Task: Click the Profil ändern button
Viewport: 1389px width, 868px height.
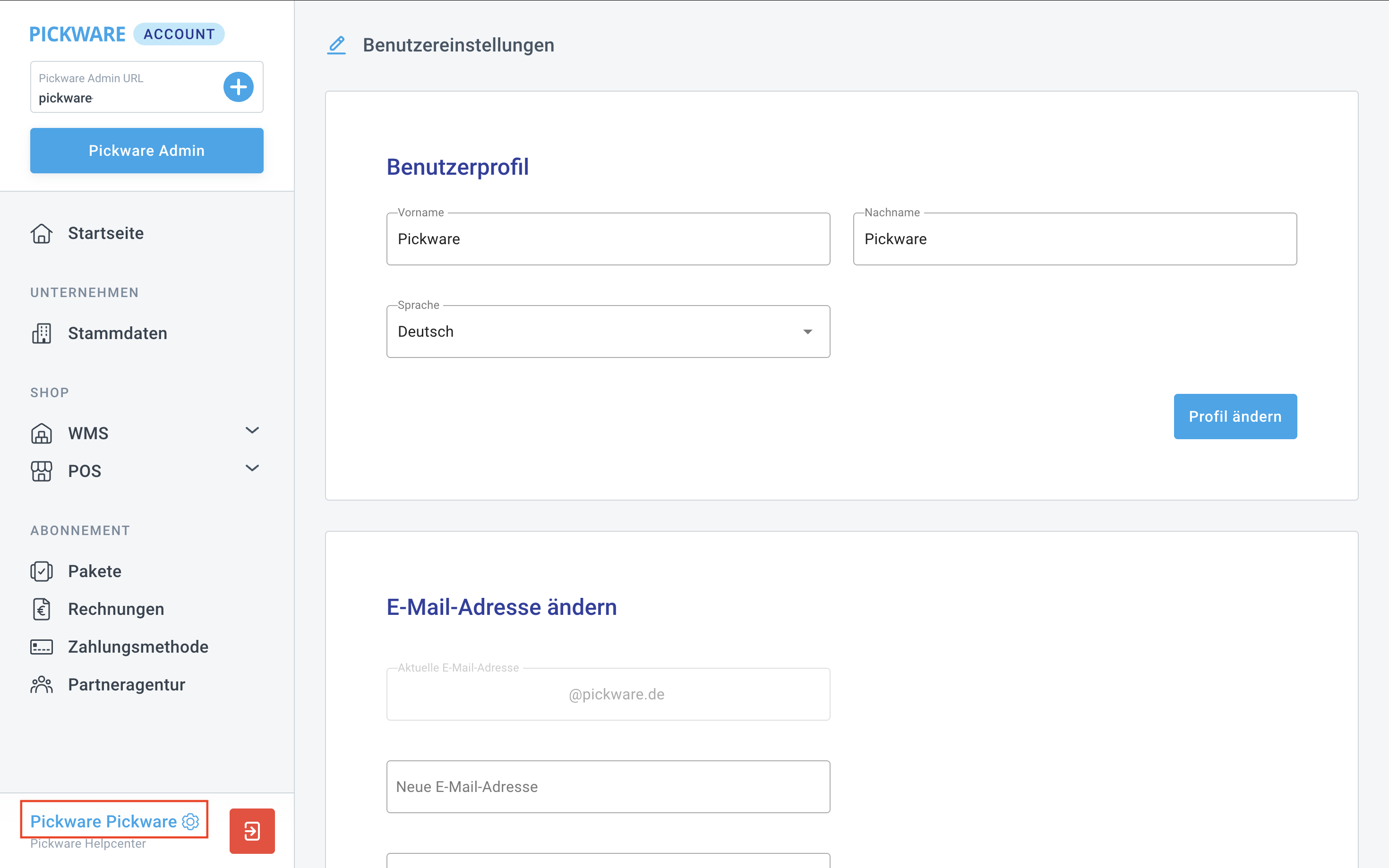Action: tap(1235, 416)
